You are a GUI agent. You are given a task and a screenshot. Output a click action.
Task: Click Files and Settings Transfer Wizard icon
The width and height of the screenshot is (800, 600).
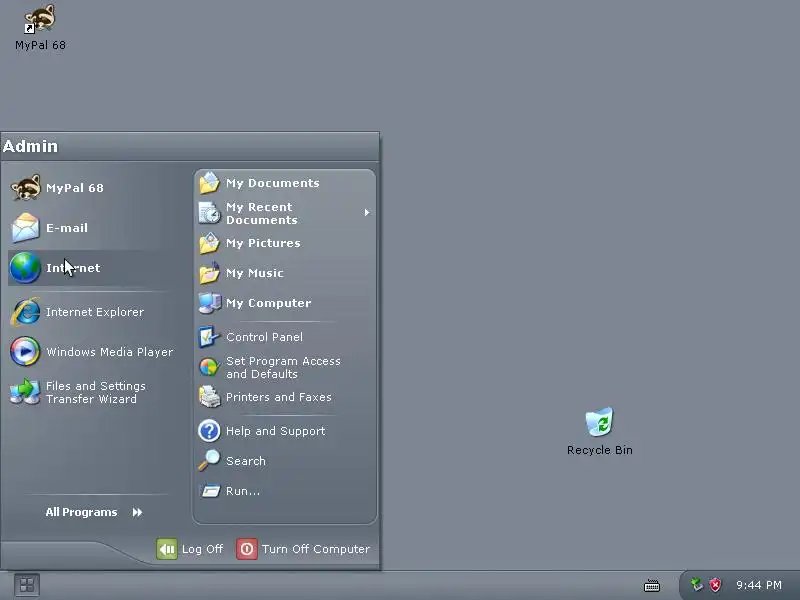click(25, 392)
